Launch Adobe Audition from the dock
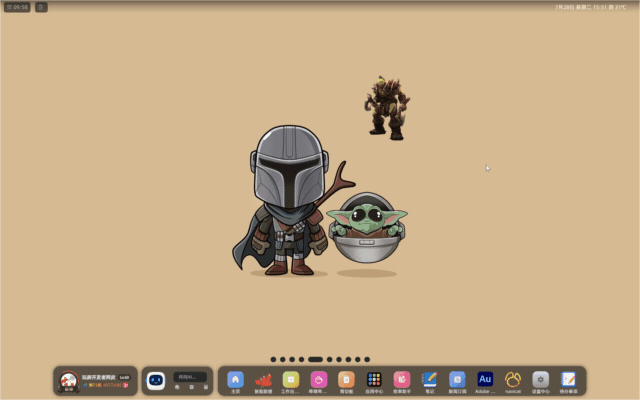 coord(485,380)
